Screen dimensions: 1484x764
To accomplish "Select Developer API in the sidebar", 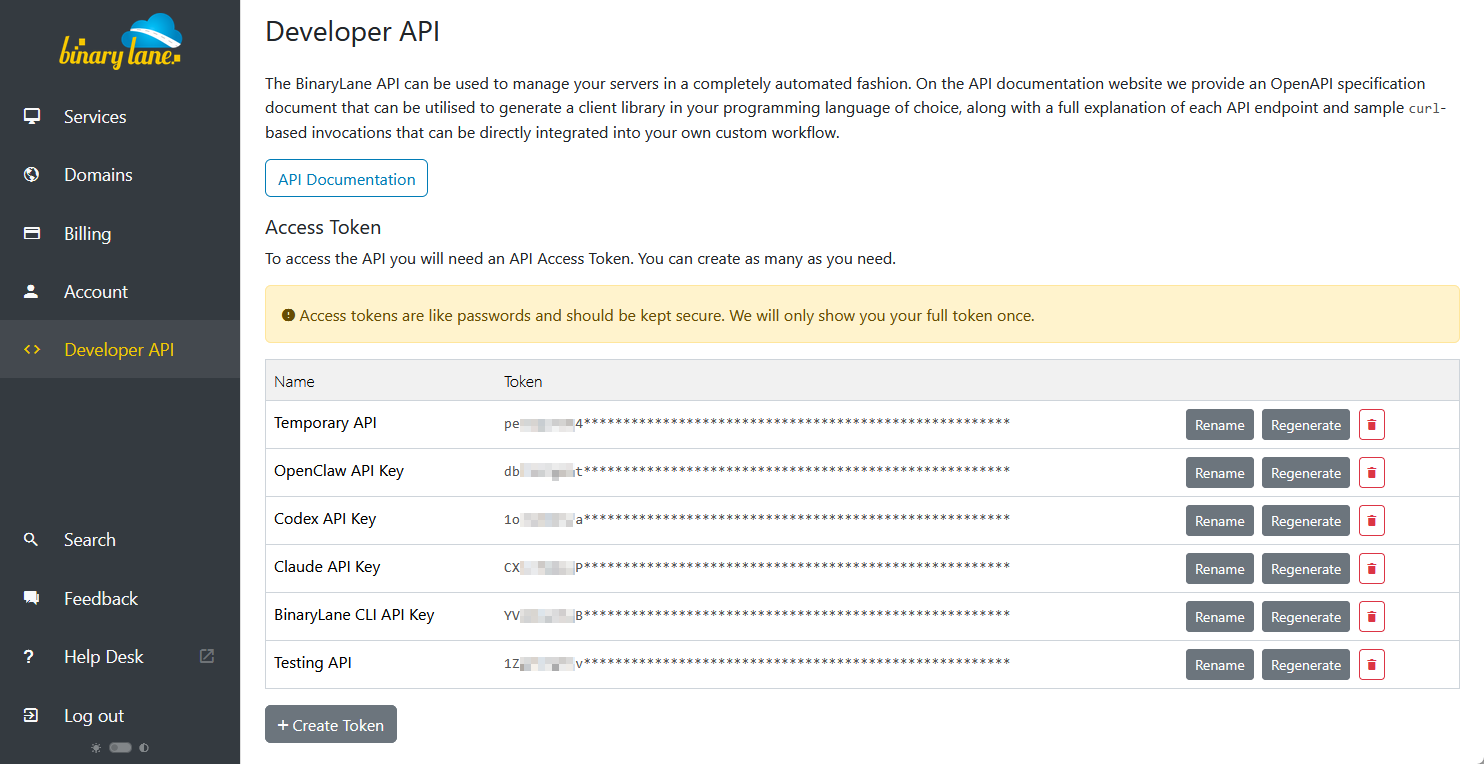I will point(120,349).
